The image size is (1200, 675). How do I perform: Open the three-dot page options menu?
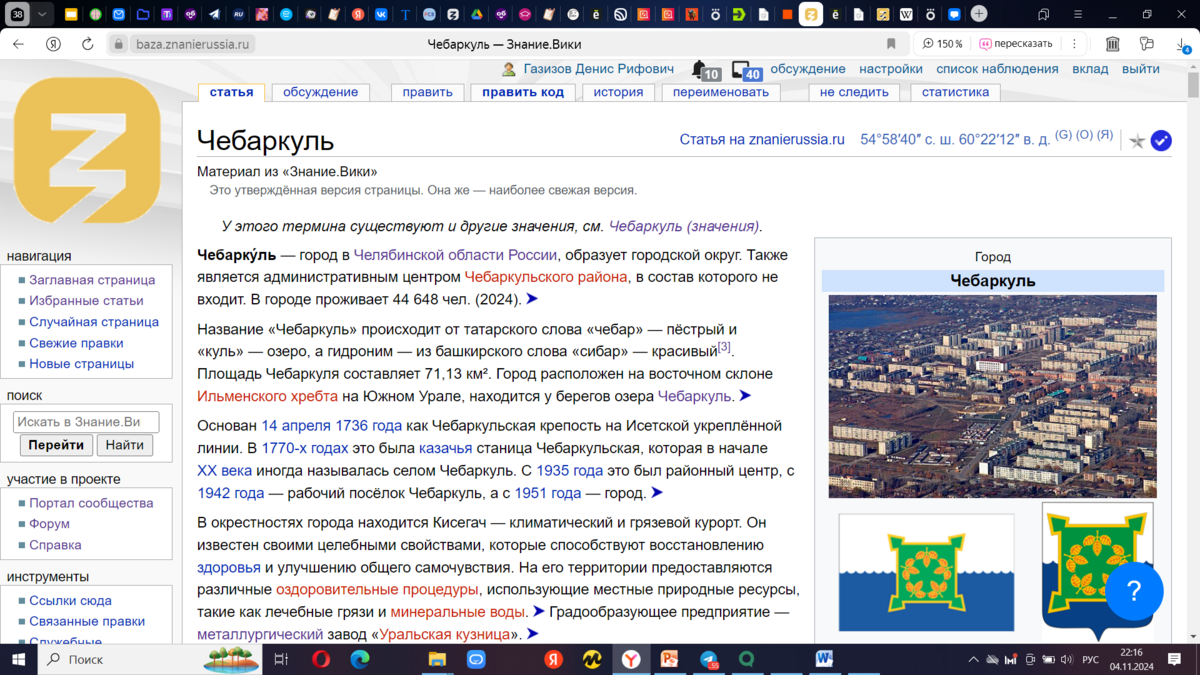tap(1074, 44)
